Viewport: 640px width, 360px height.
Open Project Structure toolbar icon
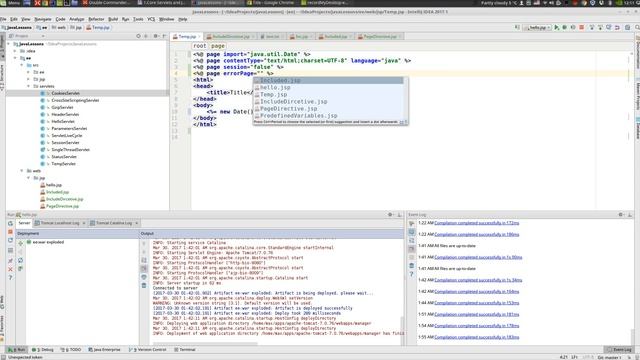(627, 27)
